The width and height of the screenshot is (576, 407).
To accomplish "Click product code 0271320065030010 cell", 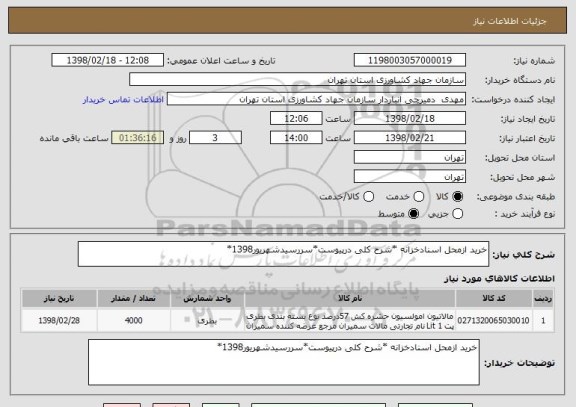I will [x=494, y=321].
